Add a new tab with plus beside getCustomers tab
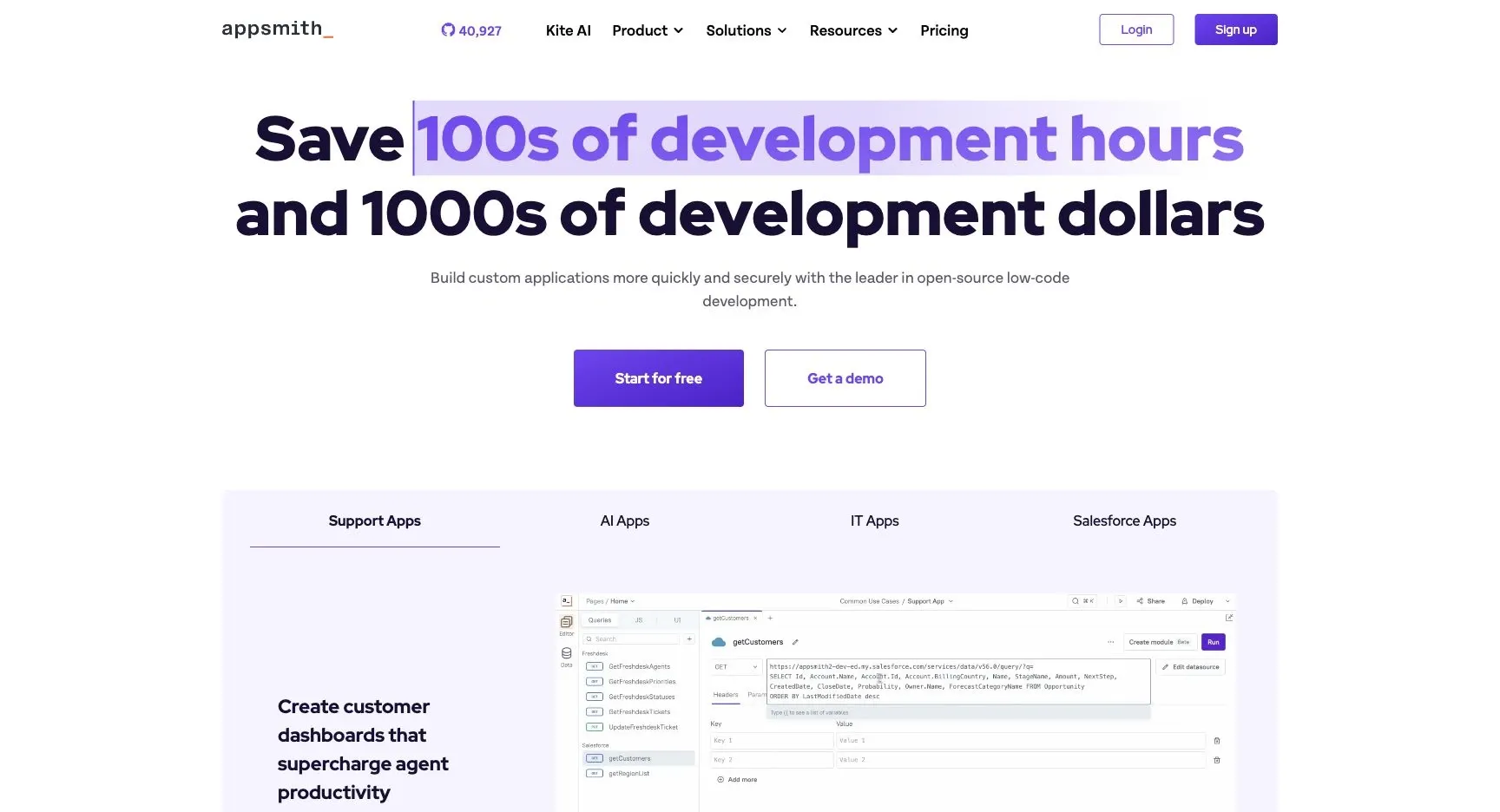This screenshot has height=812, width=1500. (x=770, y=618)
